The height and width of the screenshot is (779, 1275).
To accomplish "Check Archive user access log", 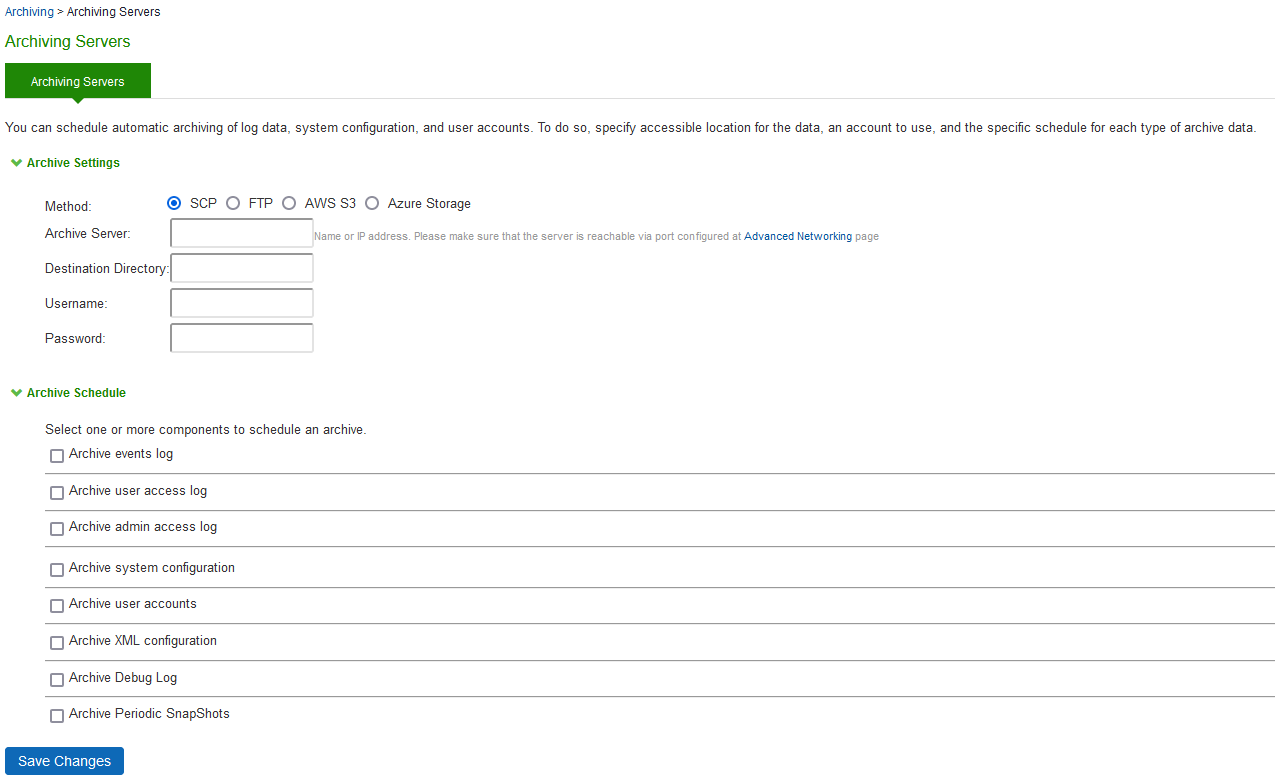I will tap(57, 493).
